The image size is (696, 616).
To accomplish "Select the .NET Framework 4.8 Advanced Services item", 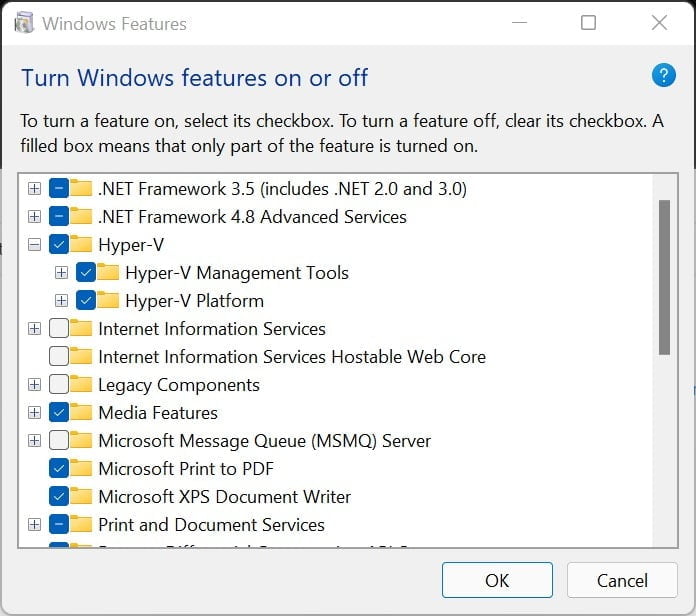I will click(x=252, y=217).
